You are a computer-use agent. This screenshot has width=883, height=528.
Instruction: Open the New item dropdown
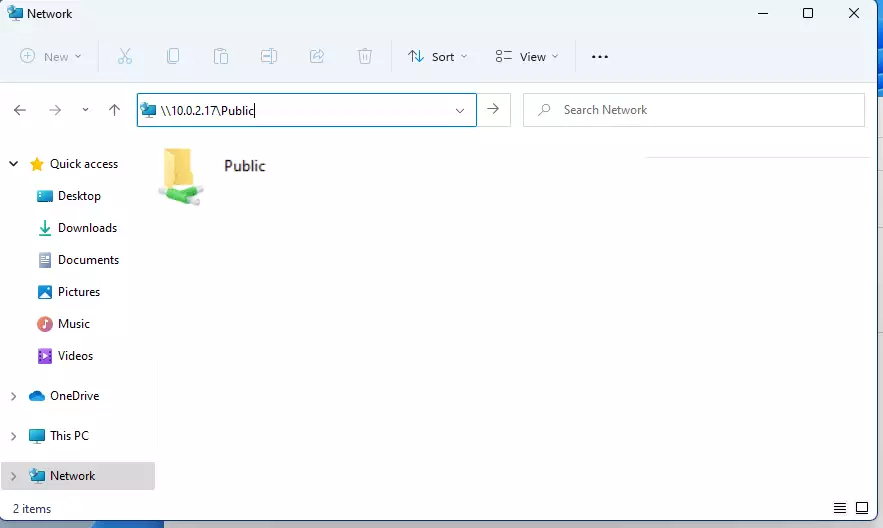(51, 56)
